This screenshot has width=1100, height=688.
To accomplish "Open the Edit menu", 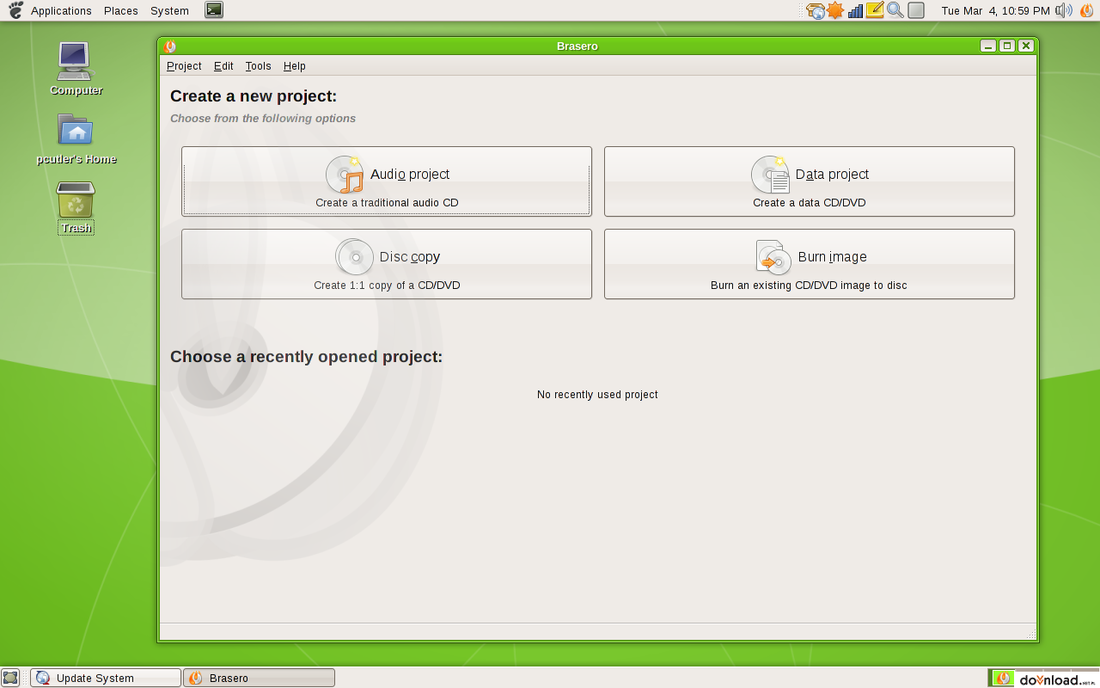I will pyautogui.click(x=223, y=66).
